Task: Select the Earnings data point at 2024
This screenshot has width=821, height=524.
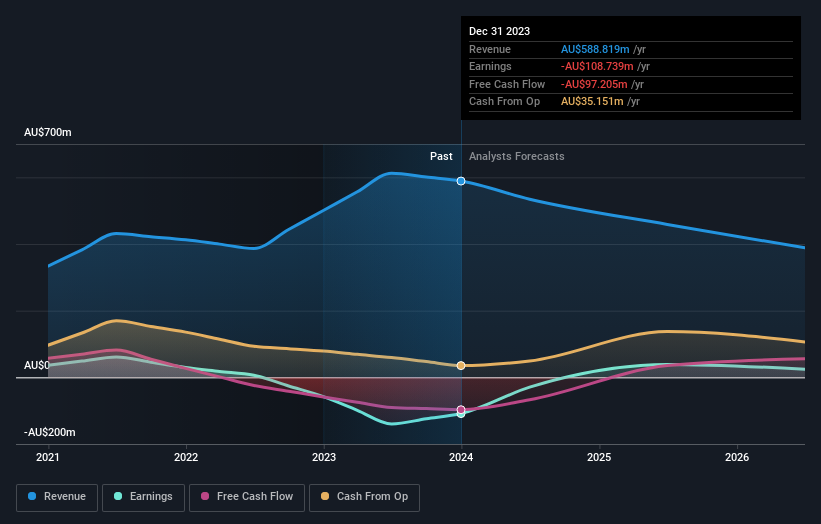Action: click(461, 414)
